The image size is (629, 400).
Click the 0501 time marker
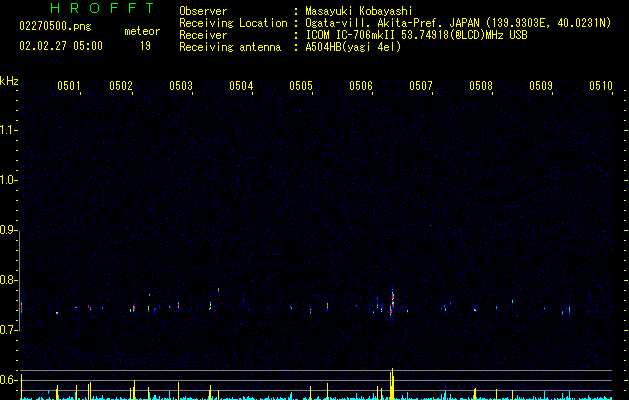[69, 86]
